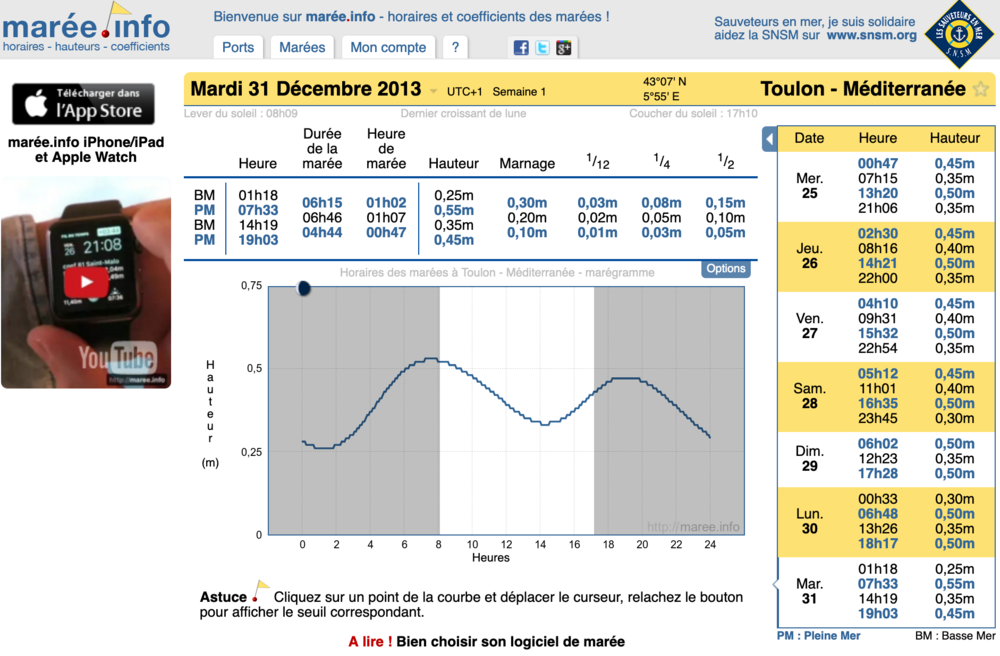Screen dimensions: 1000x656
Task: Select Mar. 31 in the week list
Action: coord(809,591)
